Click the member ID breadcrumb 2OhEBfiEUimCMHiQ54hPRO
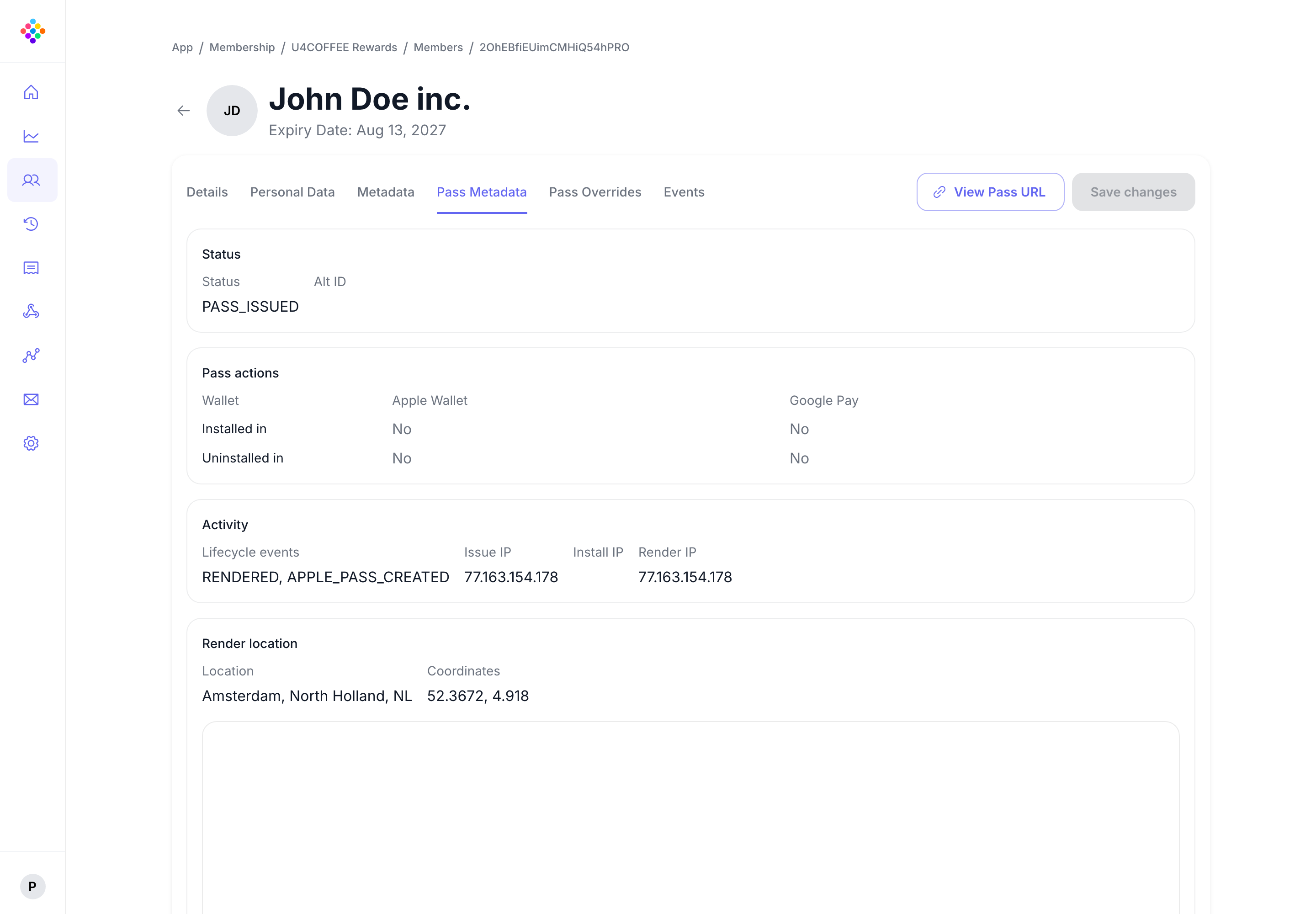Viewport: 1316px width, 914px height. (x=554, y=48)
